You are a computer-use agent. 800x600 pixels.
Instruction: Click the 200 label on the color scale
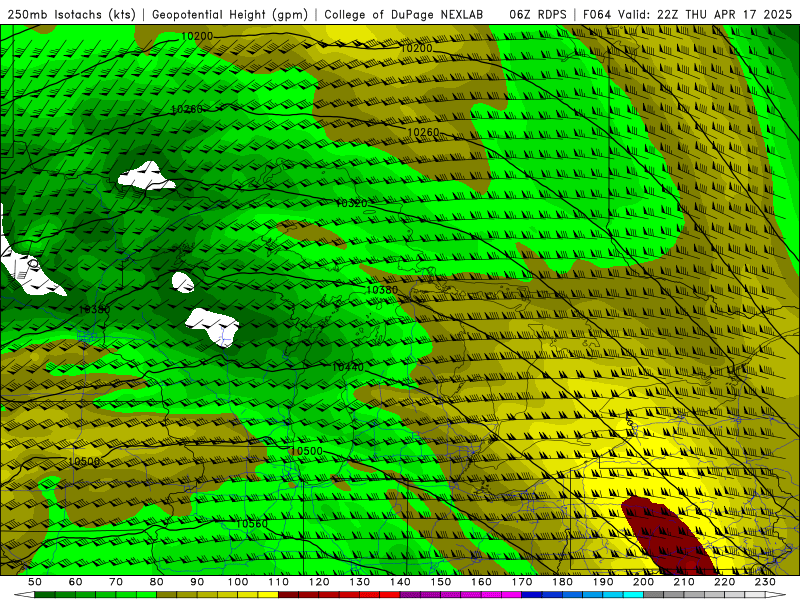pos(643,582)
